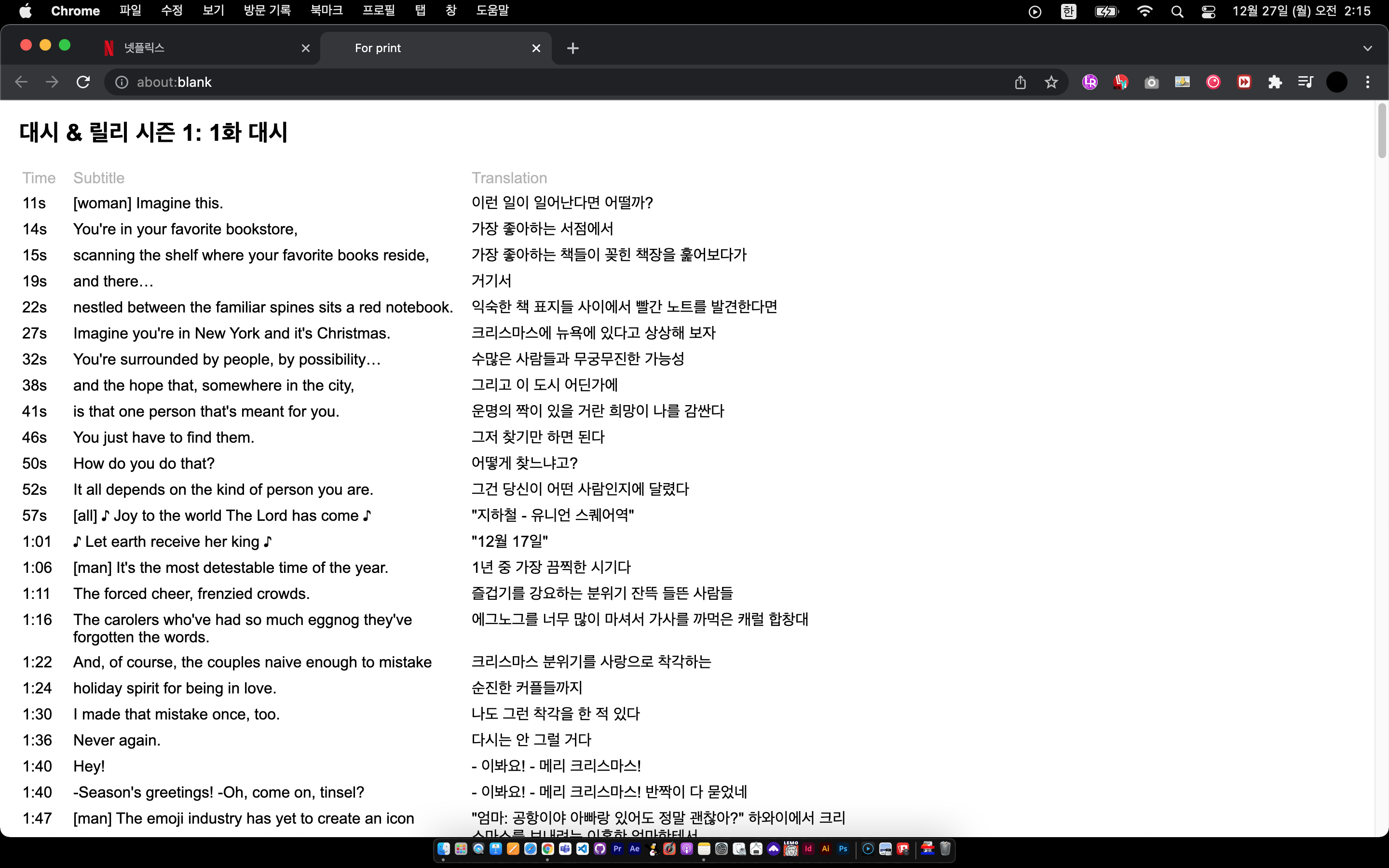
Task: Open the Wi-Fi status menu
Action: pyautogui.click(x=1144, y=11)
